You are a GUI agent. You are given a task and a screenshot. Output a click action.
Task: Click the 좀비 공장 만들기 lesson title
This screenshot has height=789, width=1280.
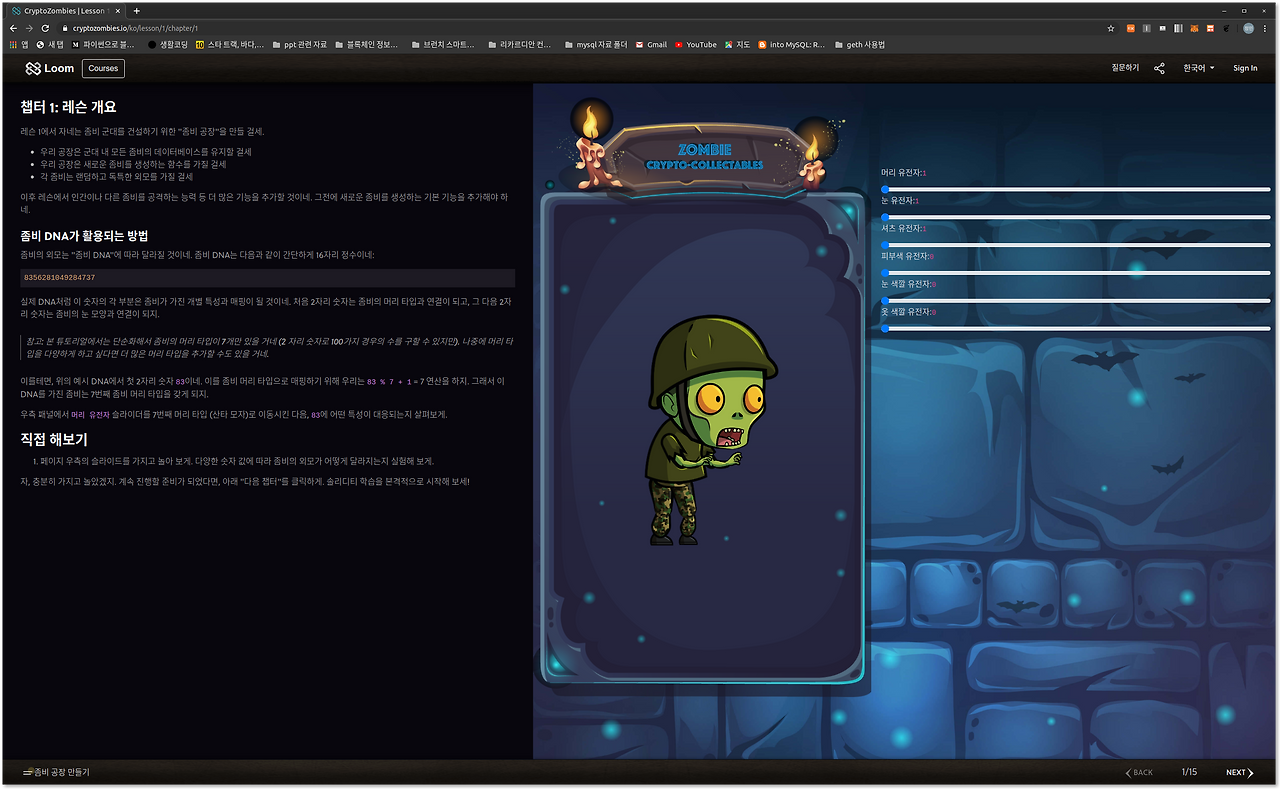tap(62, 773)
